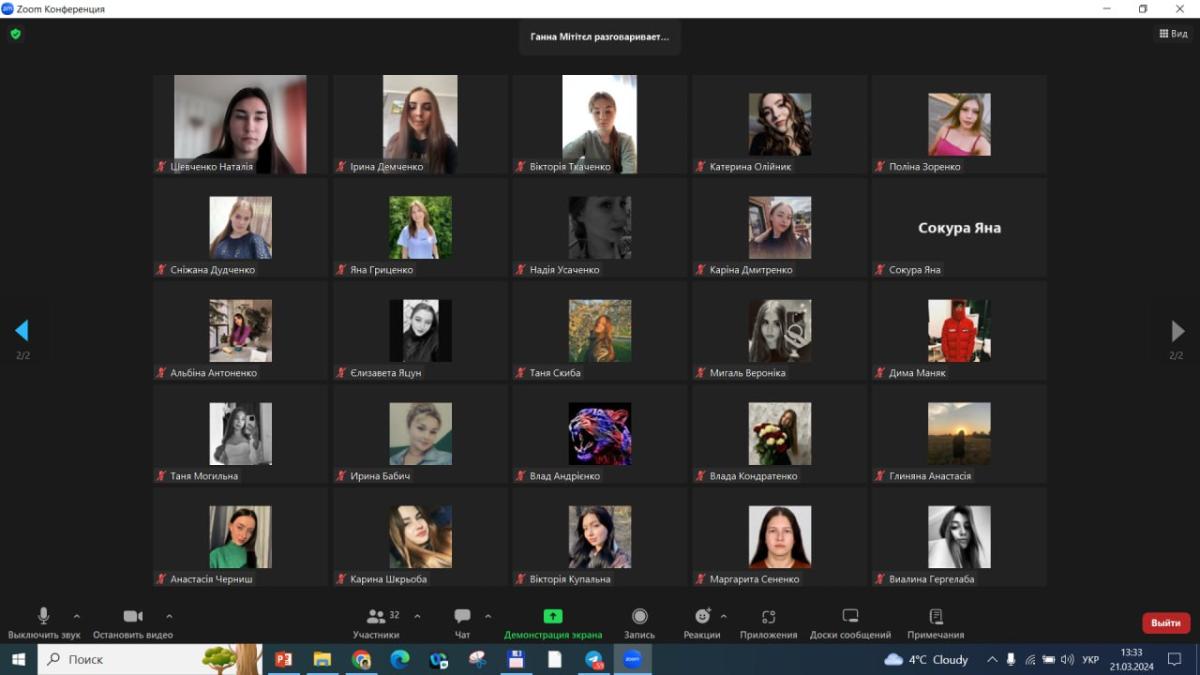Viewport: 1200px width, 675px height.
Task: Click the red Выйти leave button
Action: [1165, 623]
